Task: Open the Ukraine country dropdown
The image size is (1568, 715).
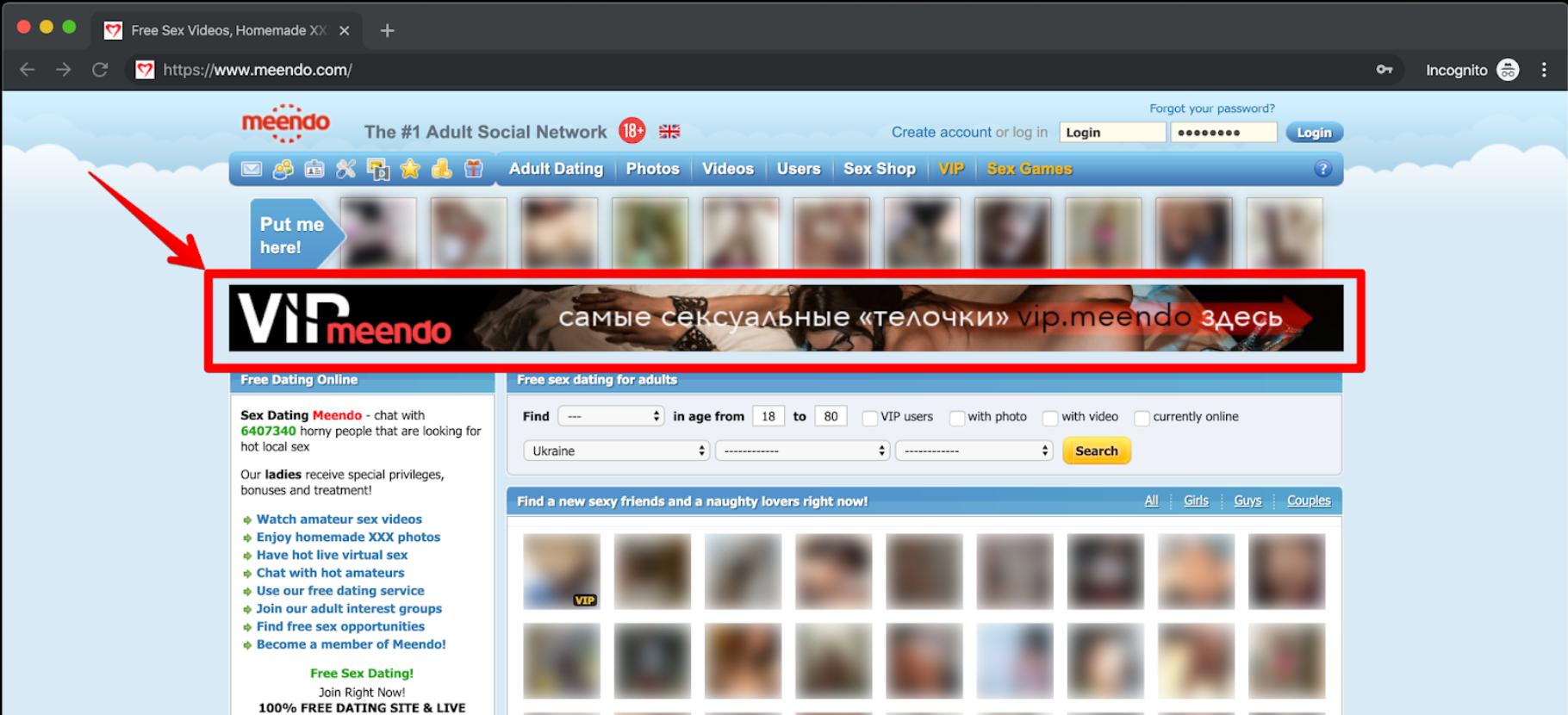Action: pyautogui.click(x=616, y=451)
